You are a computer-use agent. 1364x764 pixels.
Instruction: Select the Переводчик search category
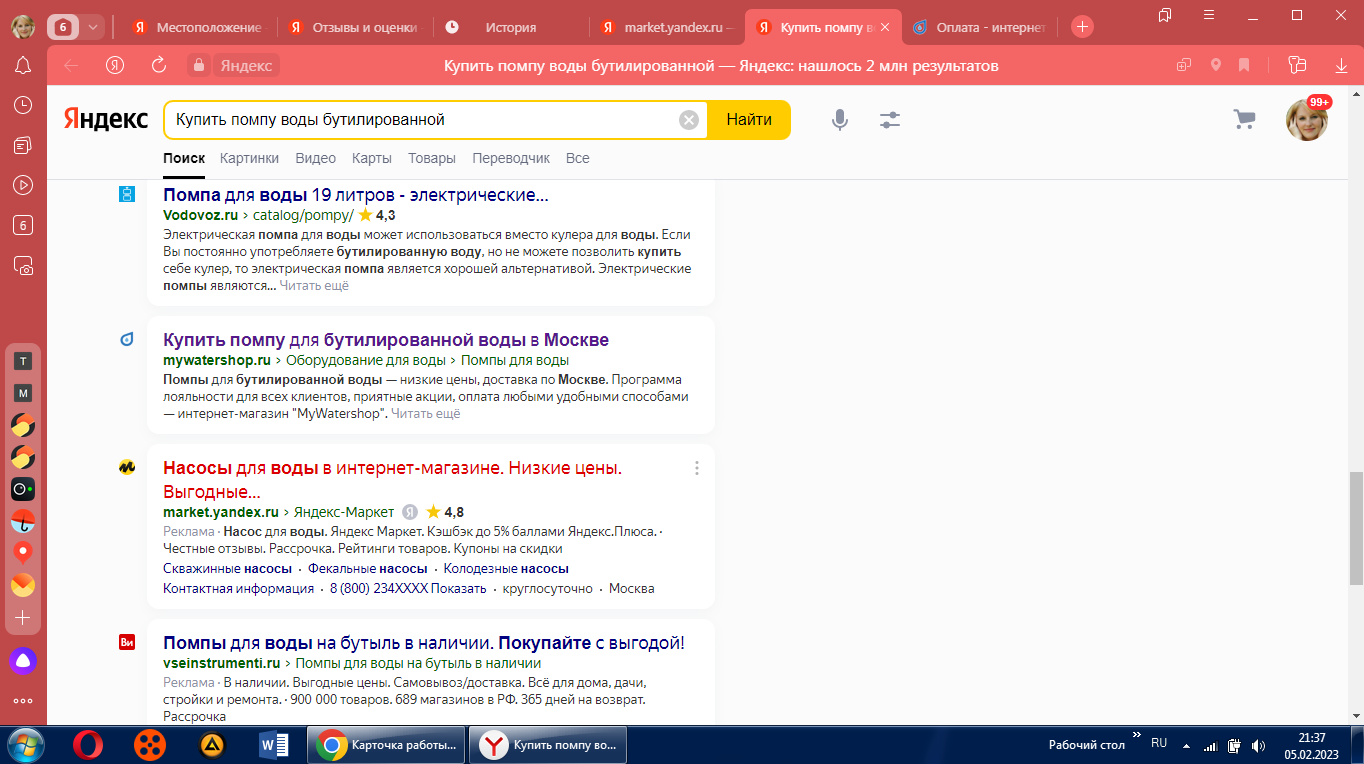point(511,158)
